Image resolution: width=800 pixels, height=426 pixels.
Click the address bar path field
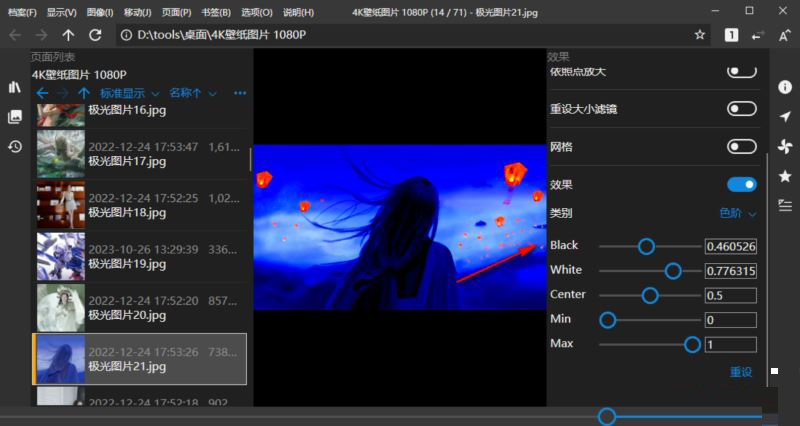413,35
